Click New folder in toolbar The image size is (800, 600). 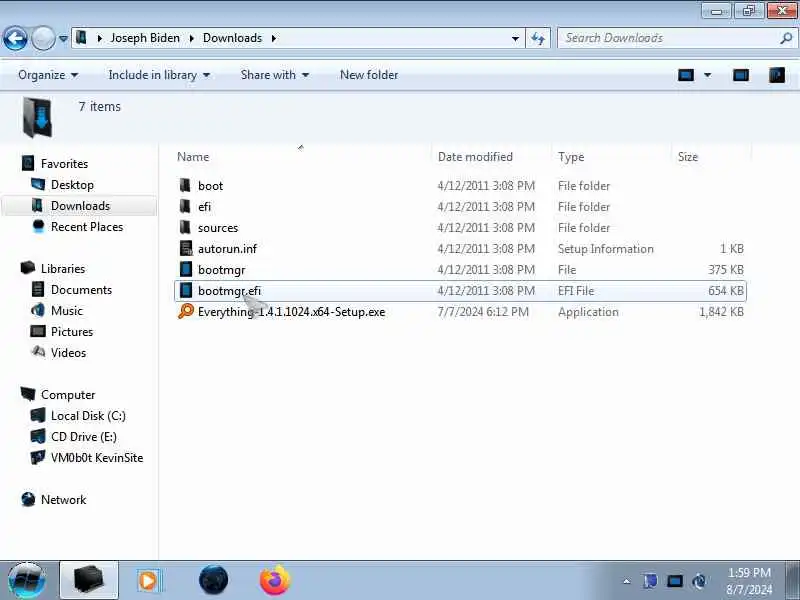tap(369, 75)
